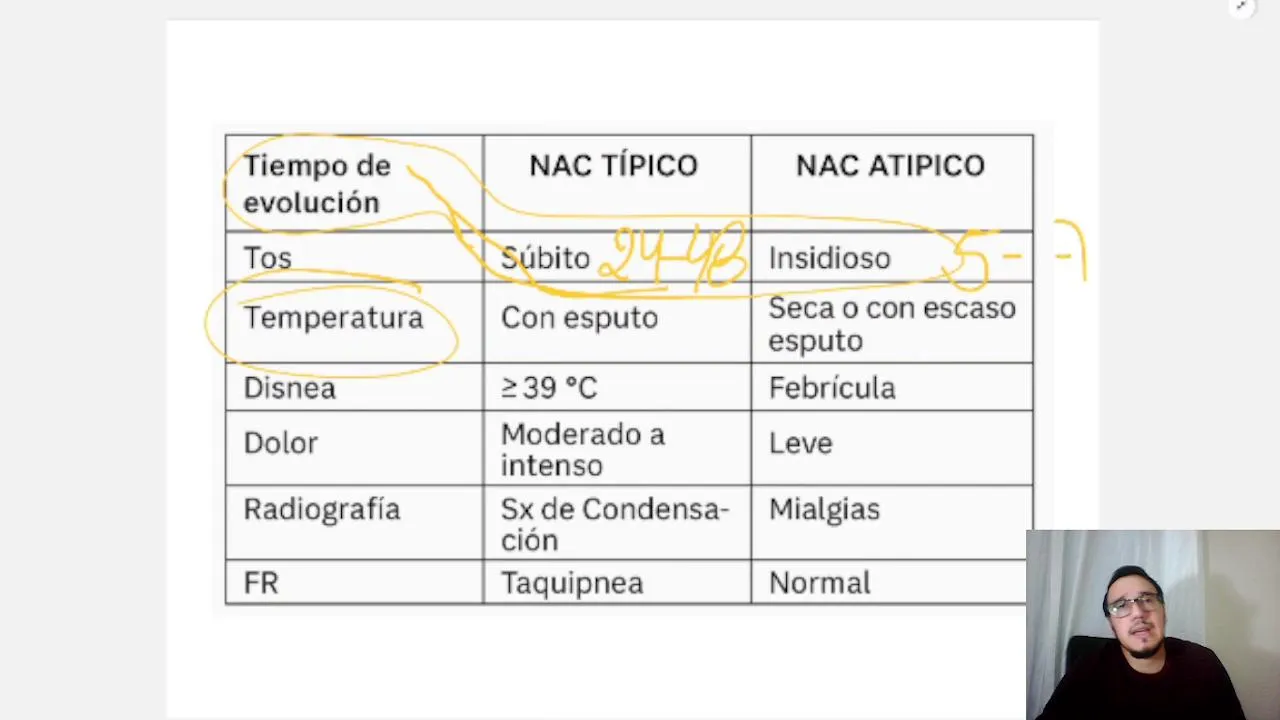Select the circled "Temperatura" row label
Screen dimensions: 1280x720
(x=333, y=318)
